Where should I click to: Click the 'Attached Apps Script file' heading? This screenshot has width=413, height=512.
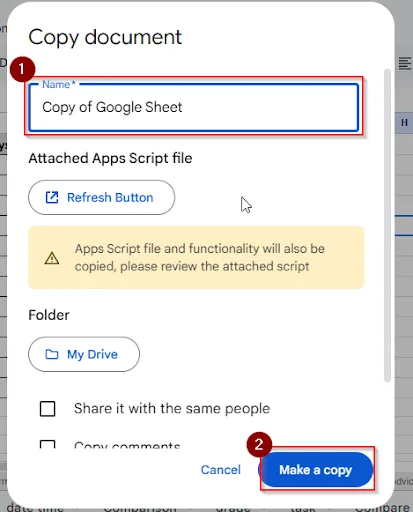[110, 158]
